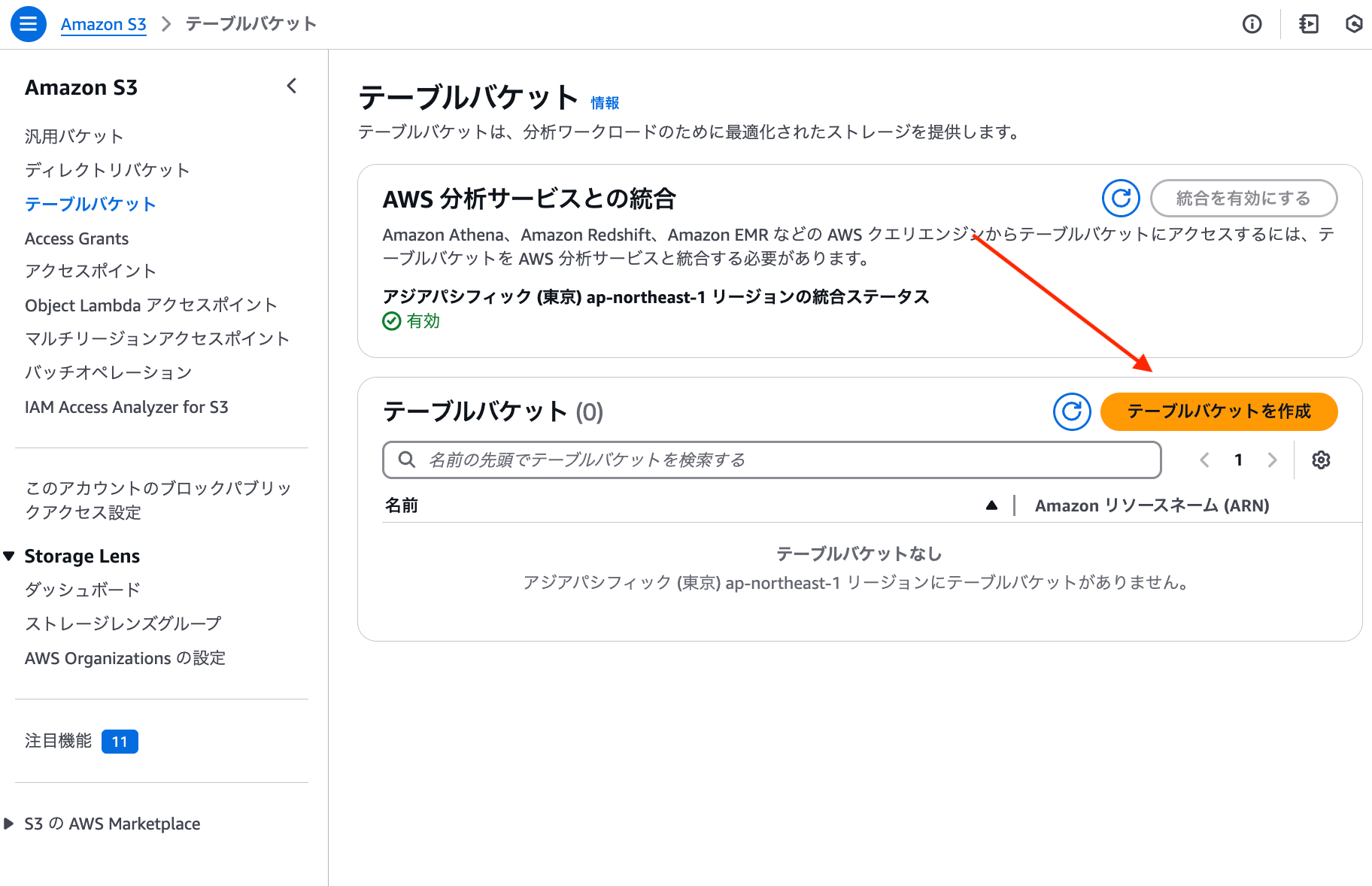Open マルチリージョンアクセスポイント
The height and width of the screenshot is (886, 1372).
(157, 338)
